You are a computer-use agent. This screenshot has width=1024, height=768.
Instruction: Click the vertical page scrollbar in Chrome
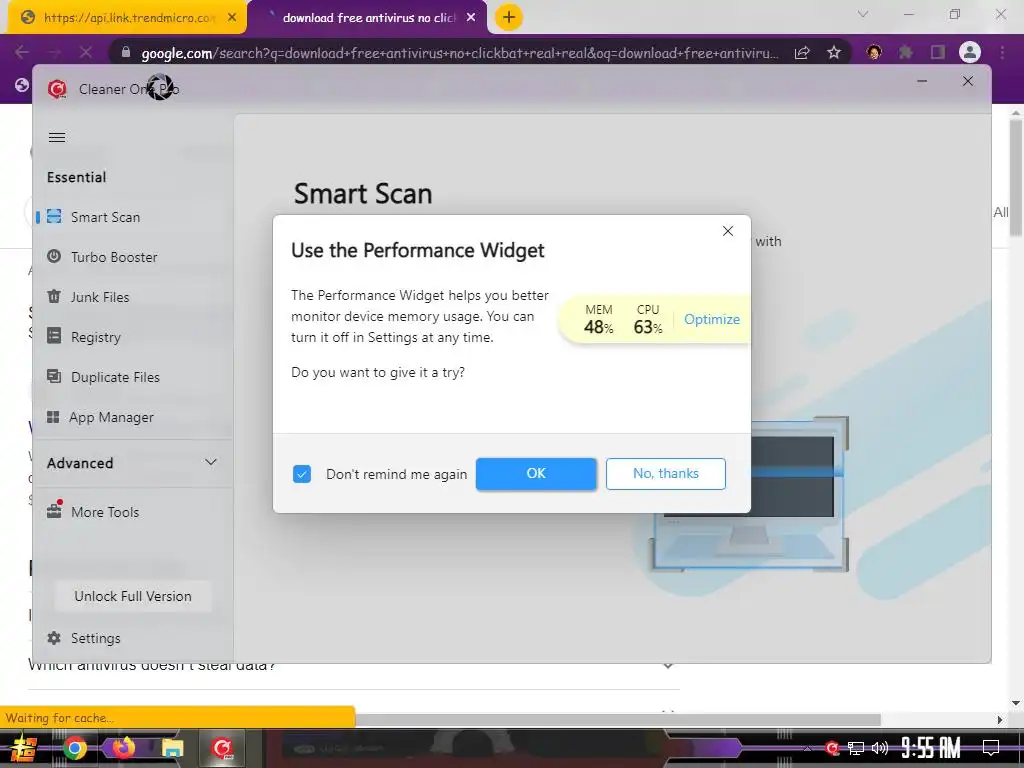1016,178
